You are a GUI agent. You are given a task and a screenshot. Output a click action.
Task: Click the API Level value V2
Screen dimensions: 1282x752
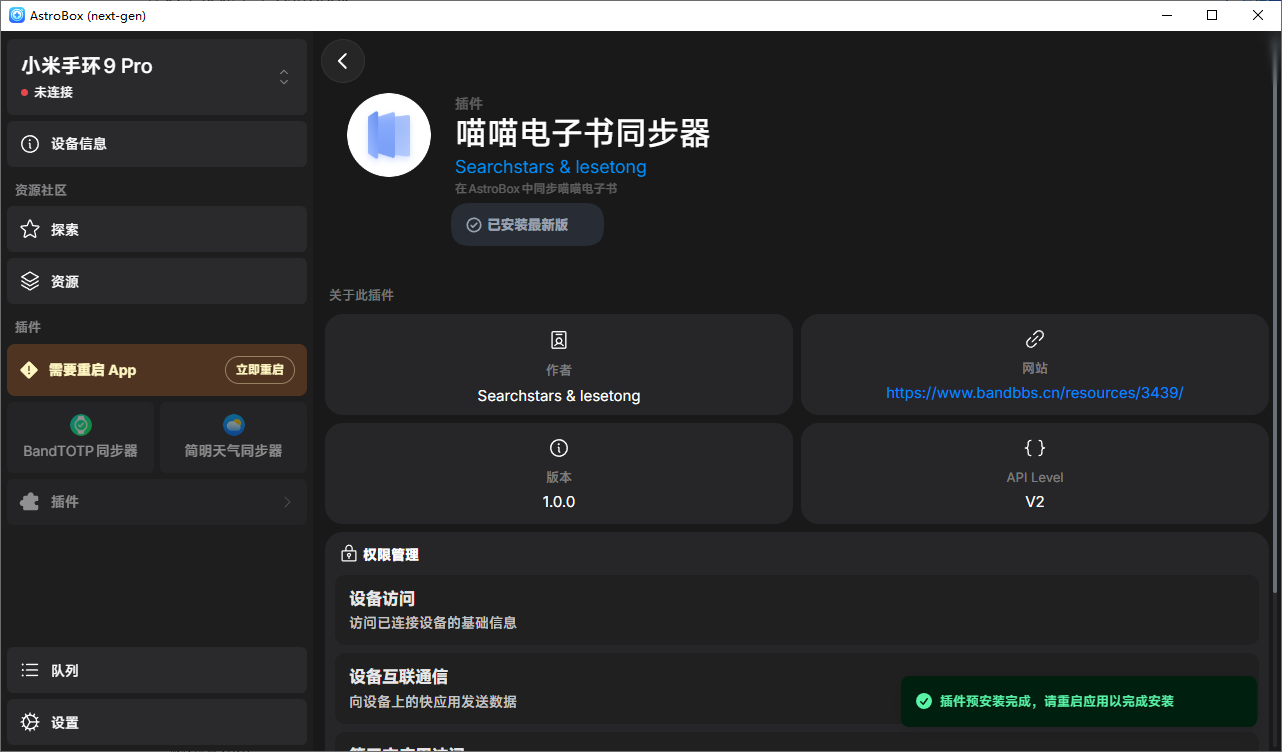pos(1035,502)
